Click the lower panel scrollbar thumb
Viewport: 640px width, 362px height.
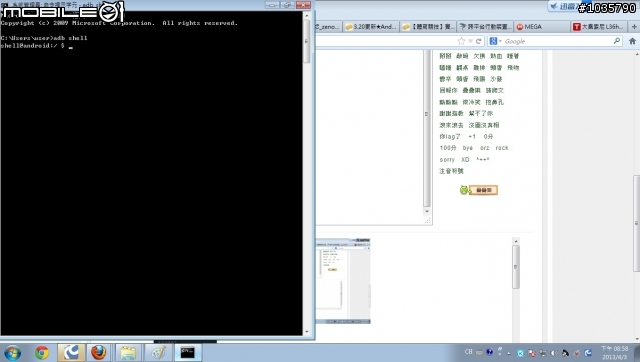(516, 267)
